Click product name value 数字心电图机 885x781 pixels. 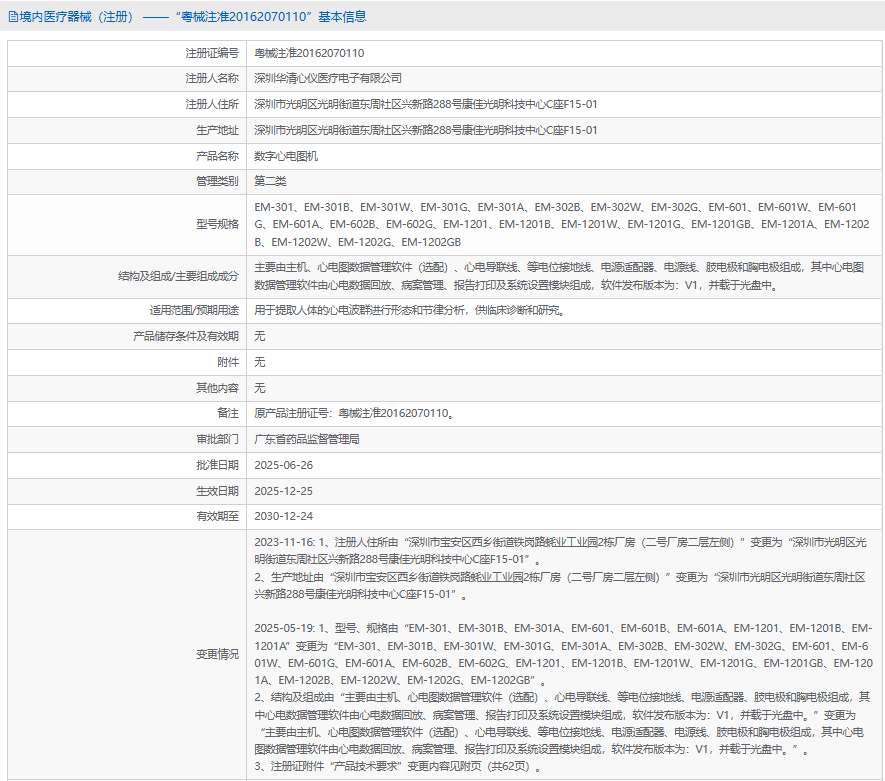[286, 156]
